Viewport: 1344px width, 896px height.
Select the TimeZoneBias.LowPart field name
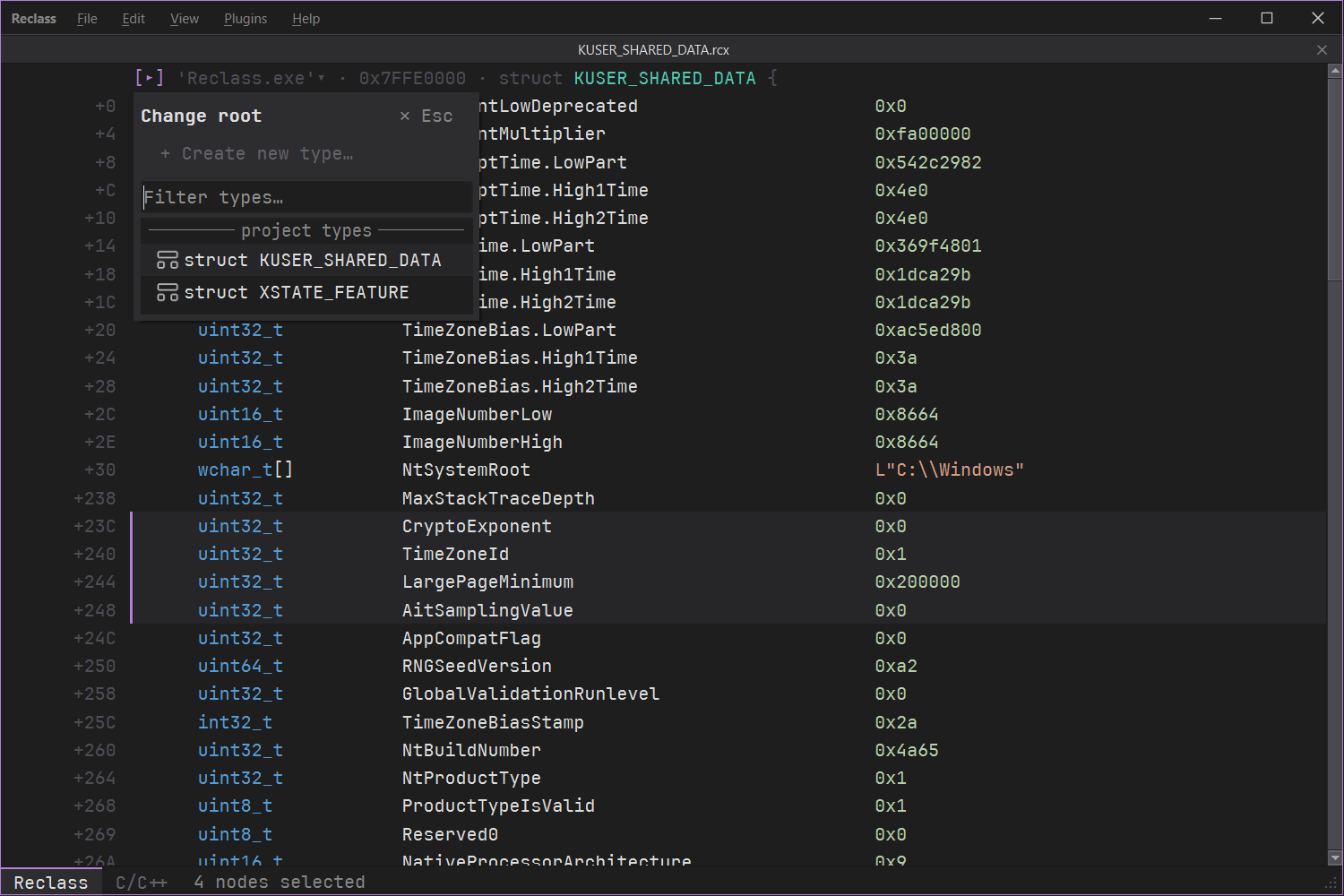coord(509,330)
